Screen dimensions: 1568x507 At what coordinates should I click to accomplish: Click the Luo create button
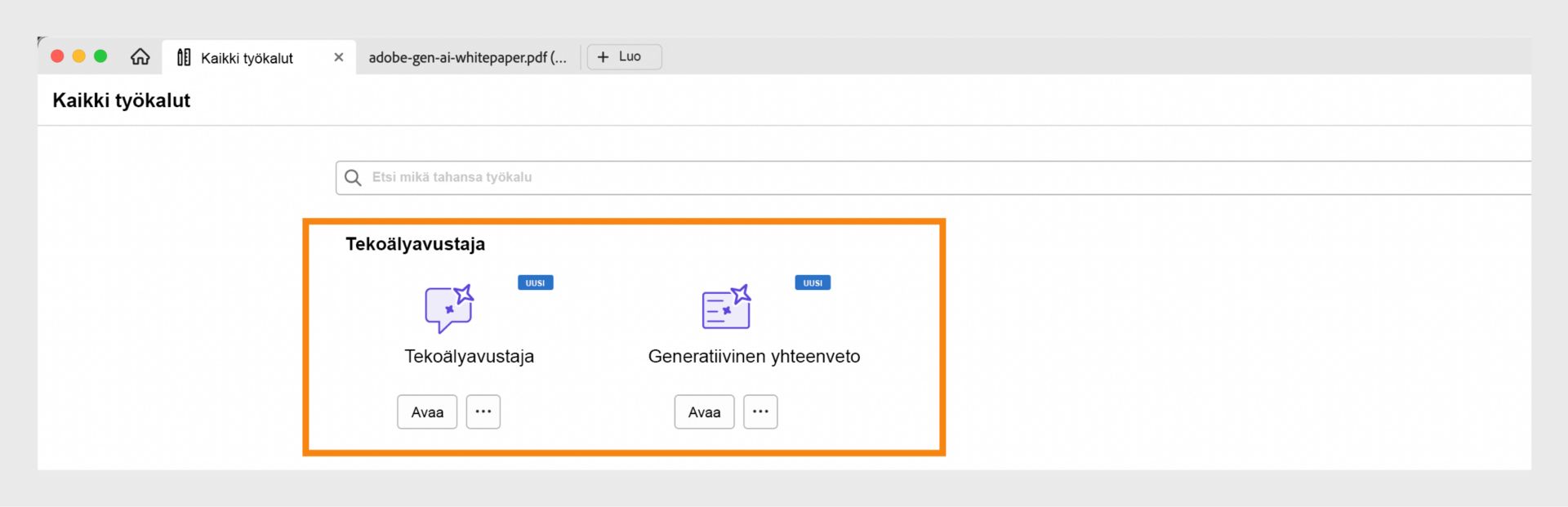tap(624, 57)
